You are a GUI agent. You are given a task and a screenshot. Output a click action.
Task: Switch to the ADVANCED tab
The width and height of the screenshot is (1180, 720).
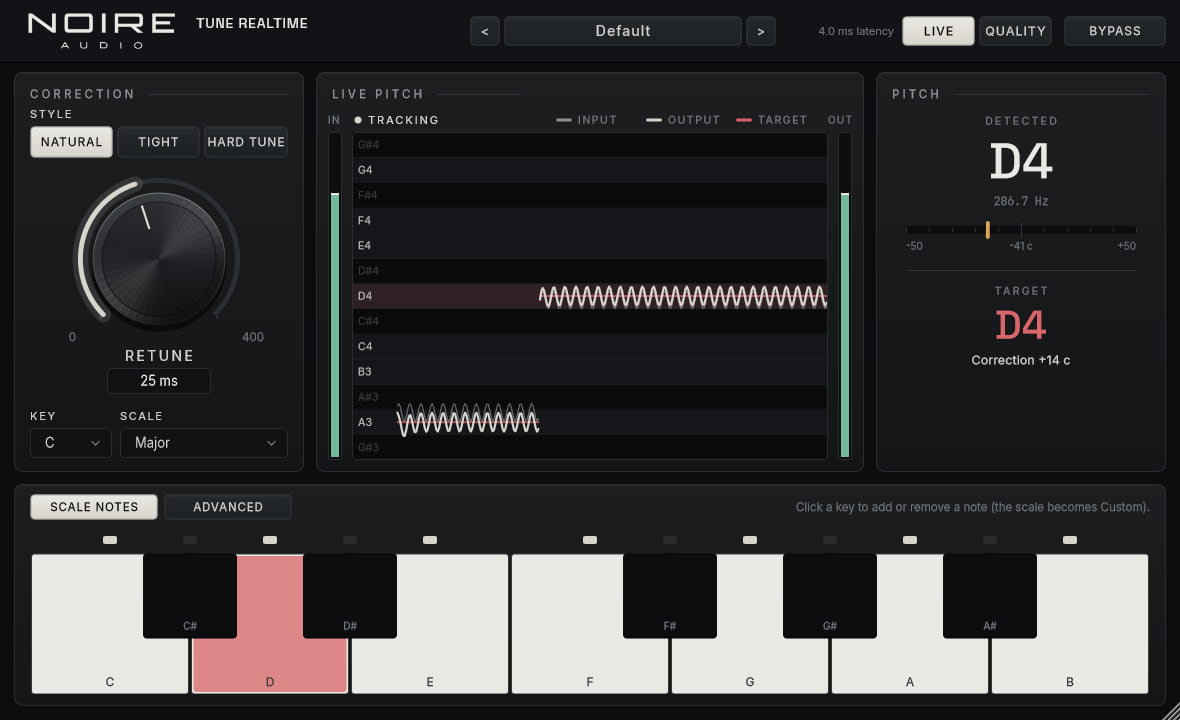point(228,507)
